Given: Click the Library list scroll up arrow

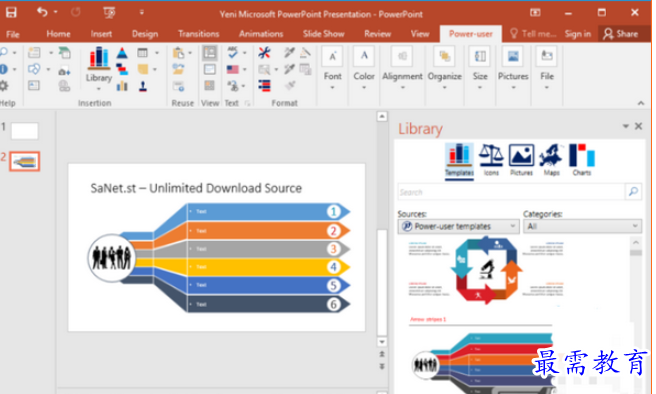Looking at the screenshot, I should pos(636,242).
